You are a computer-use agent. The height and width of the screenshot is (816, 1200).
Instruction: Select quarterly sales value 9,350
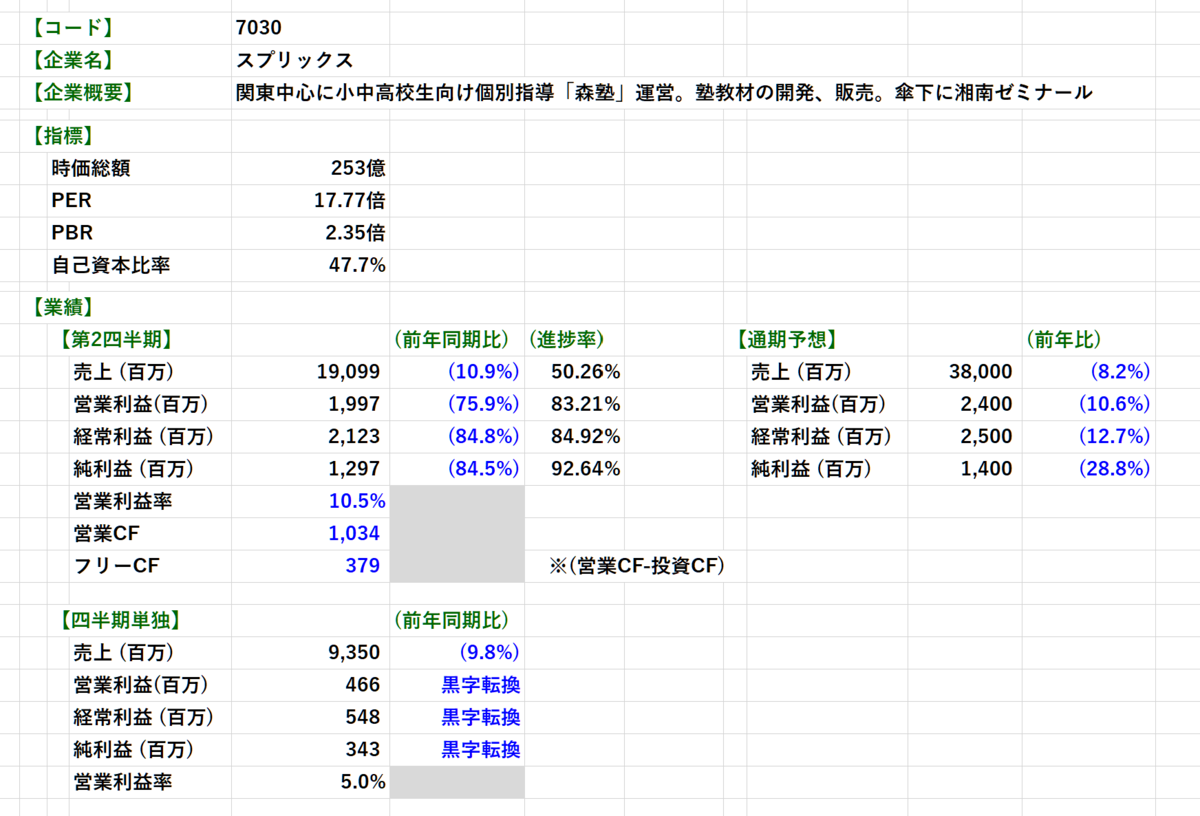[x=354, y=653]
